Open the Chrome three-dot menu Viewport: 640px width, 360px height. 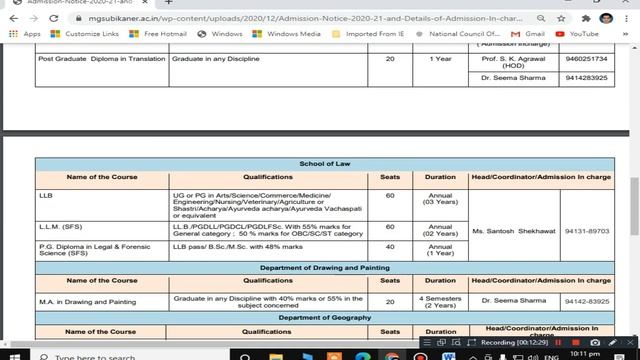626,19
